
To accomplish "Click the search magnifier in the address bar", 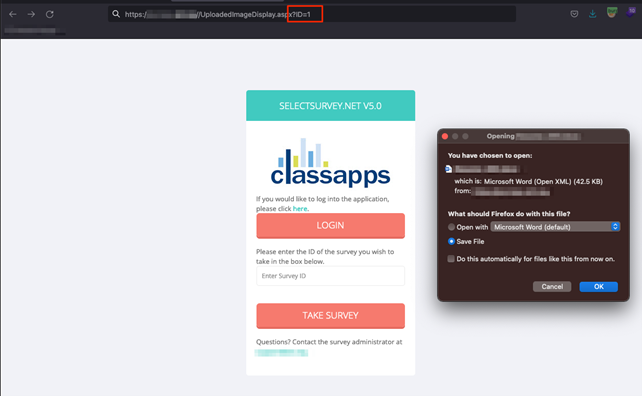I will [116, 14].
